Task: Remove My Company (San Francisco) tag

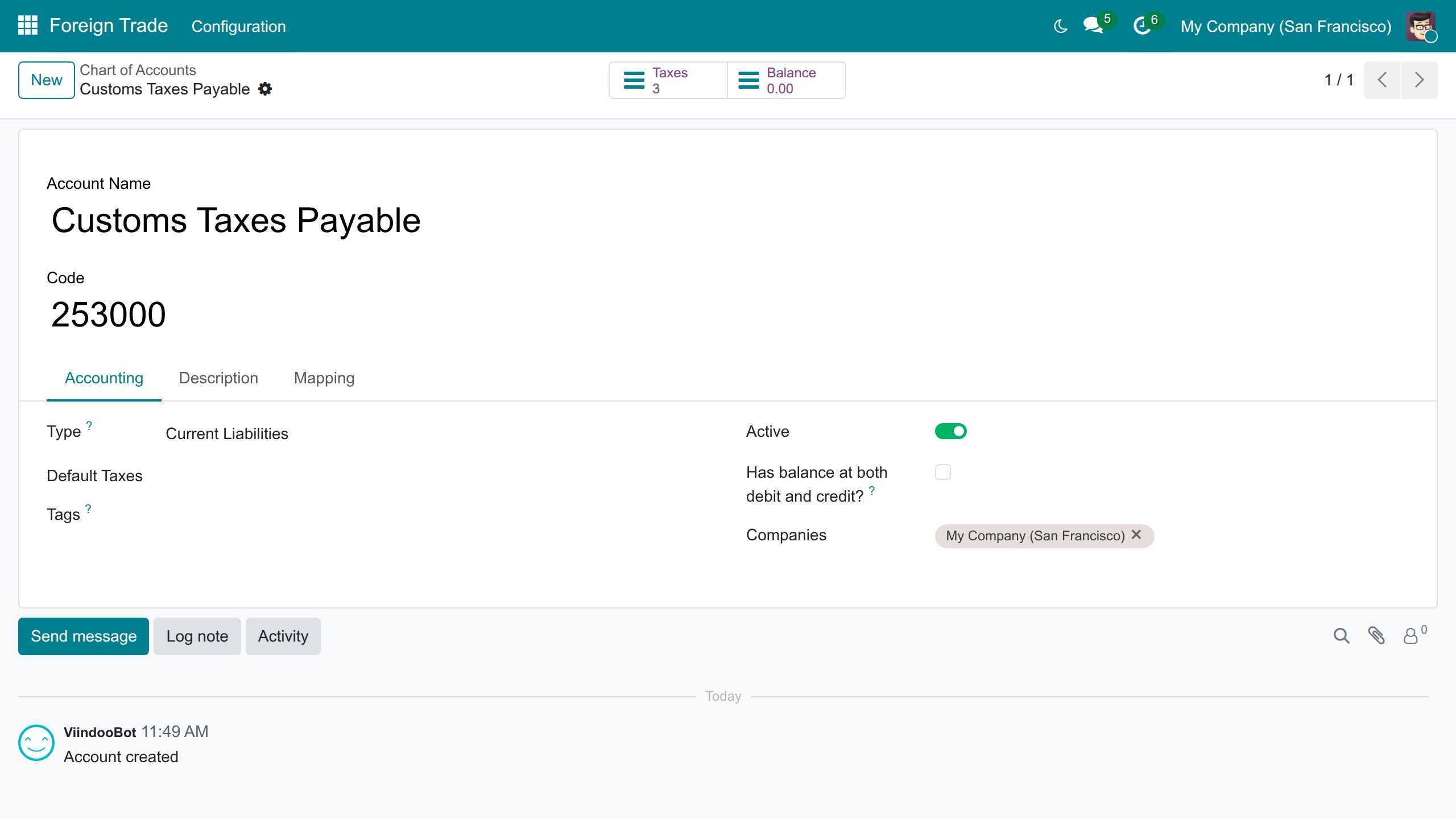Action: [1136, 535]
